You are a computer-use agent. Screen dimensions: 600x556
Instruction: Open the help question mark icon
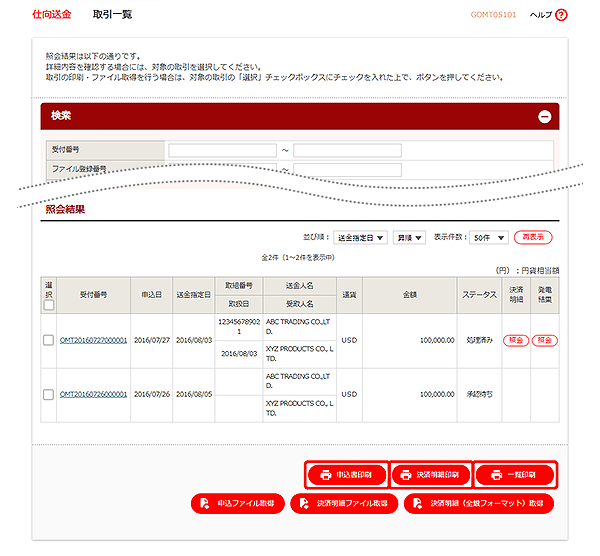[x=561, y=15]
